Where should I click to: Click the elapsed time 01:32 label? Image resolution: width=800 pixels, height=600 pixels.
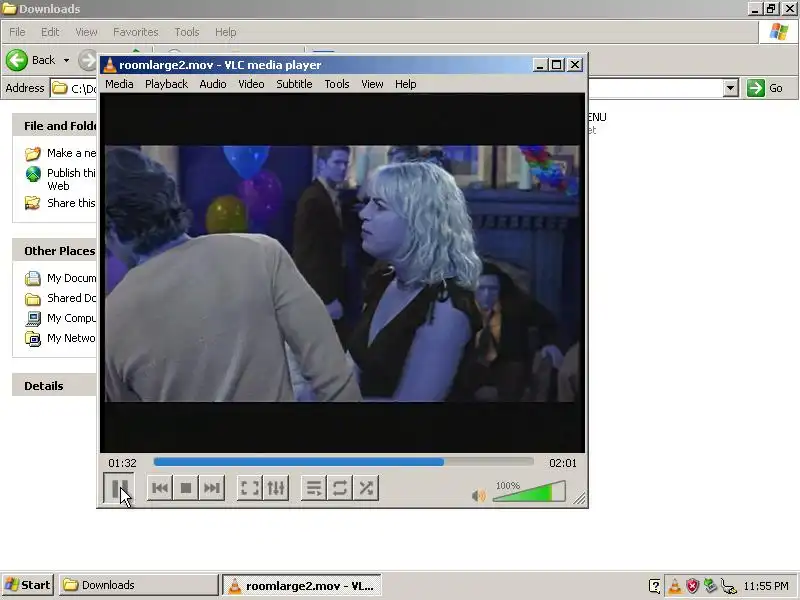pyautogui.click(x=122, y=463)
